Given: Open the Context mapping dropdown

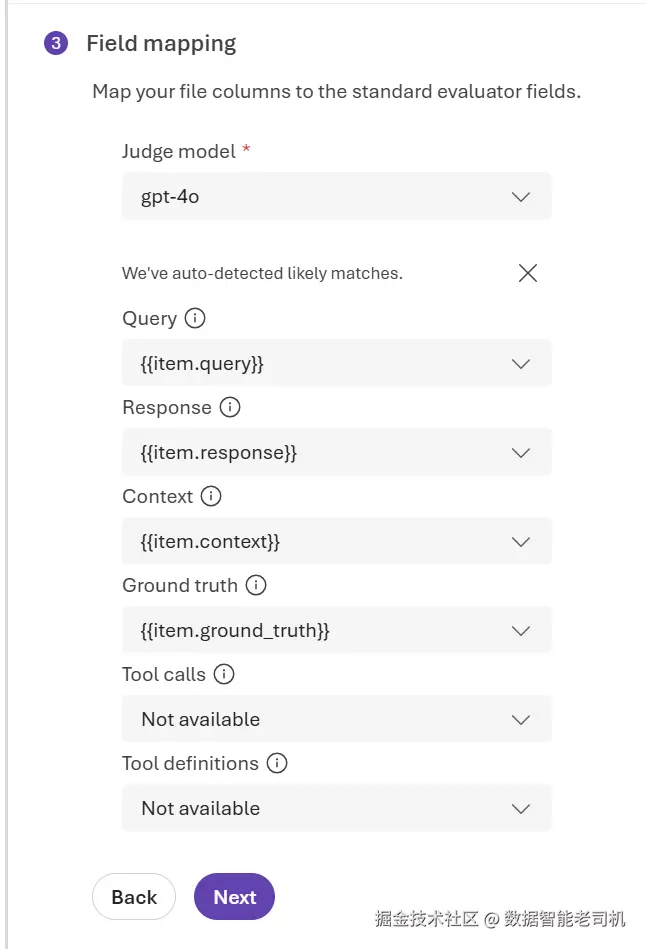Looking at the screenshot, I should coord(337,541).
